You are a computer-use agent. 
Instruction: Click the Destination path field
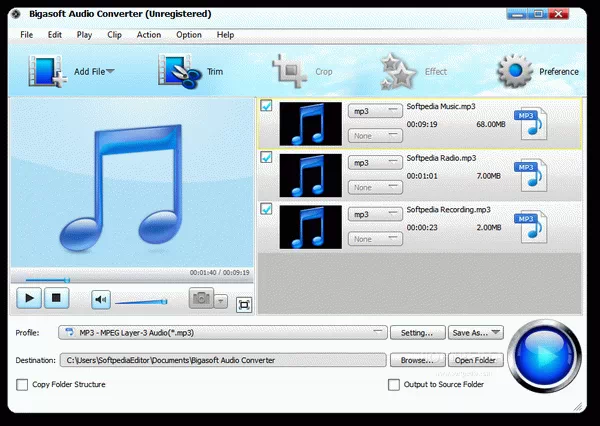click(223, 360)
